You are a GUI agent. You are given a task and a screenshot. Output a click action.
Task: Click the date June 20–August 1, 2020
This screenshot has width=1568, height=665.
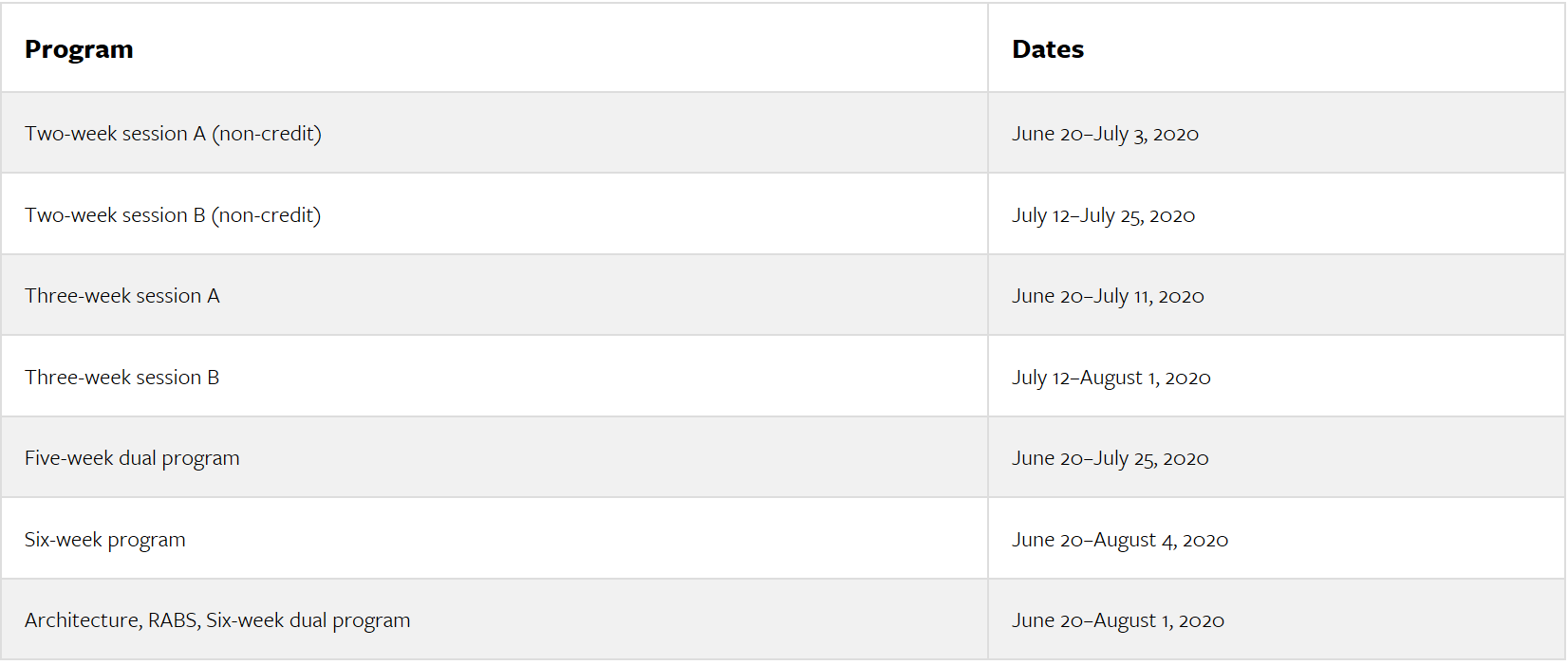click(1118, 620)
